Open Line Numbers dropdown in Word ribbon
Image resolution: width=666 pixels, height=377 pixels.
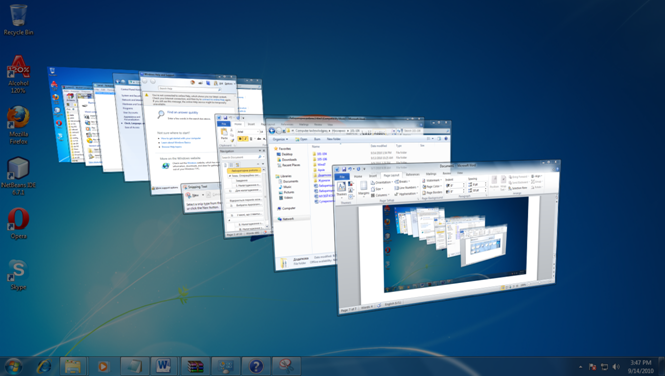point(406,187)
